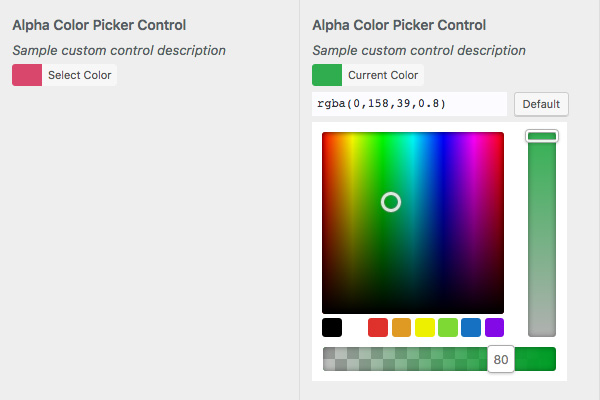Screen dimensions: 600x400
Task: Click the solid green end of alpha slider
Action: pos(540,359)
